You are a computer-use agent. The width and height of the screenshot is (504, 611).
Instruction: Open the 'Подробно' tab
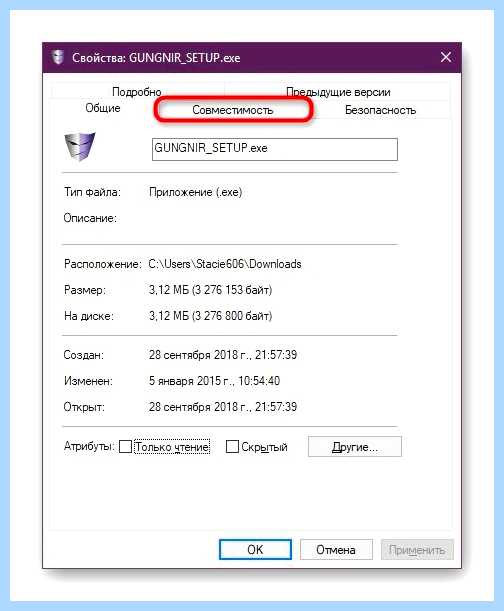[x=137, y=92]
